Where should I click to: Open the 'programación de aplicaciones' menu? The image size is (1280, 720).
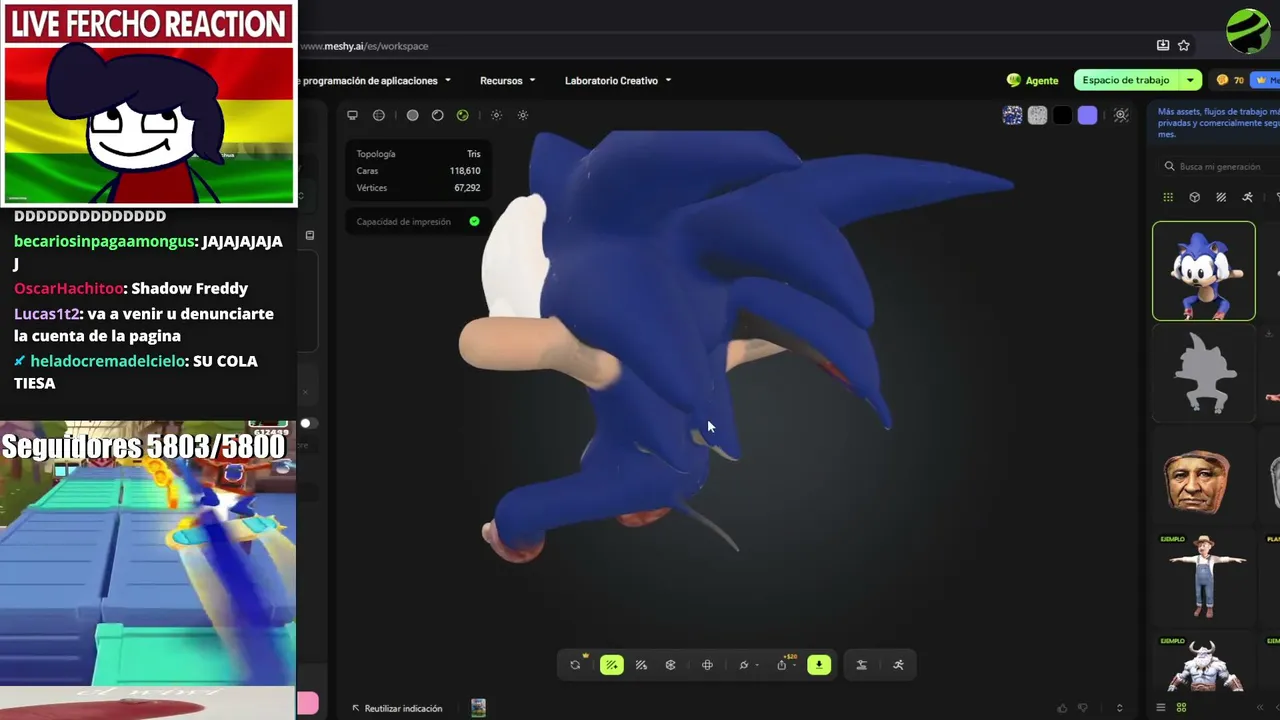tap(376, 80)
